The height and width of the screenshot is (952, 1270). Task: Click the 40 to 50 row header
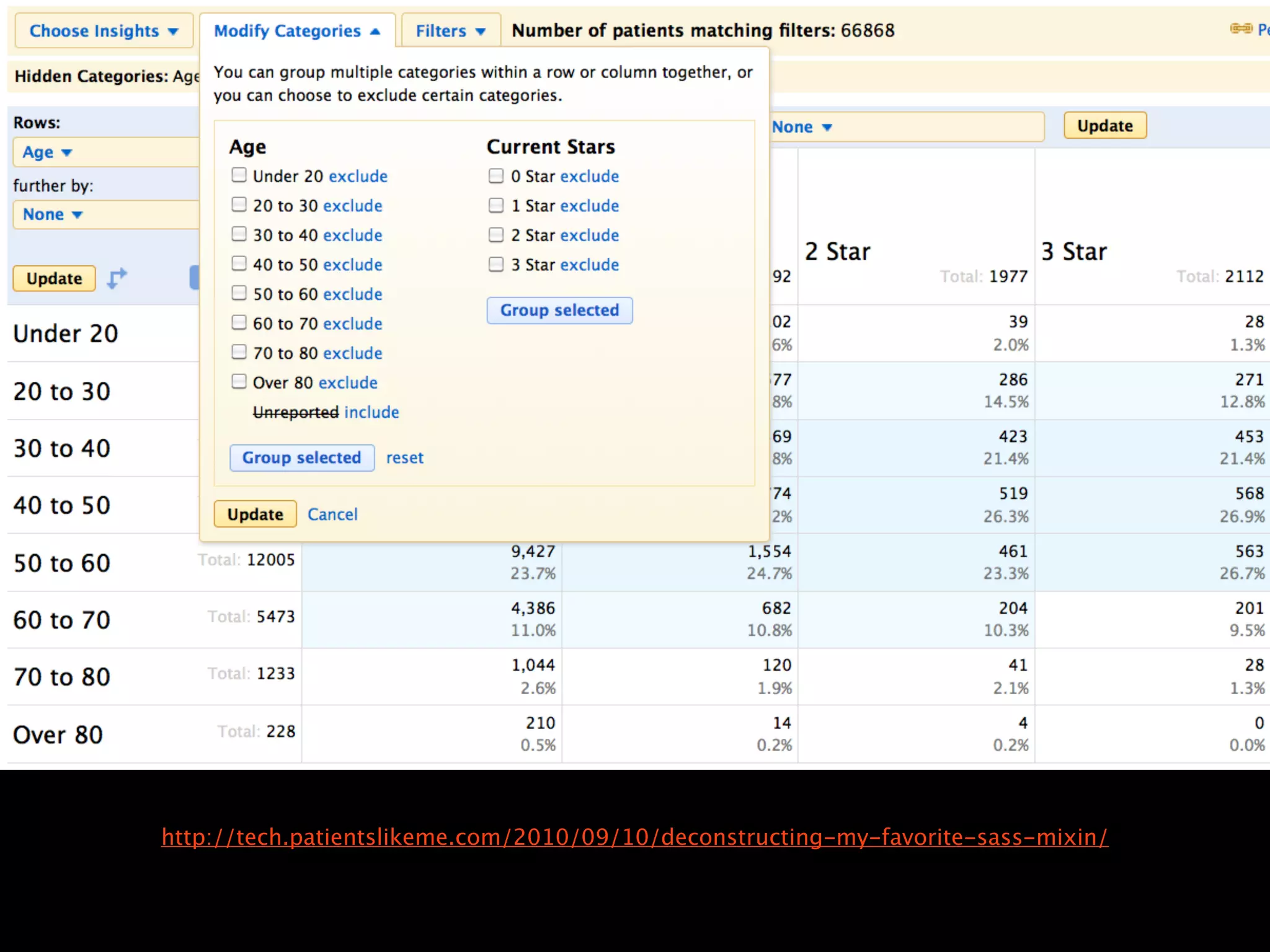(x=62, y=506)
